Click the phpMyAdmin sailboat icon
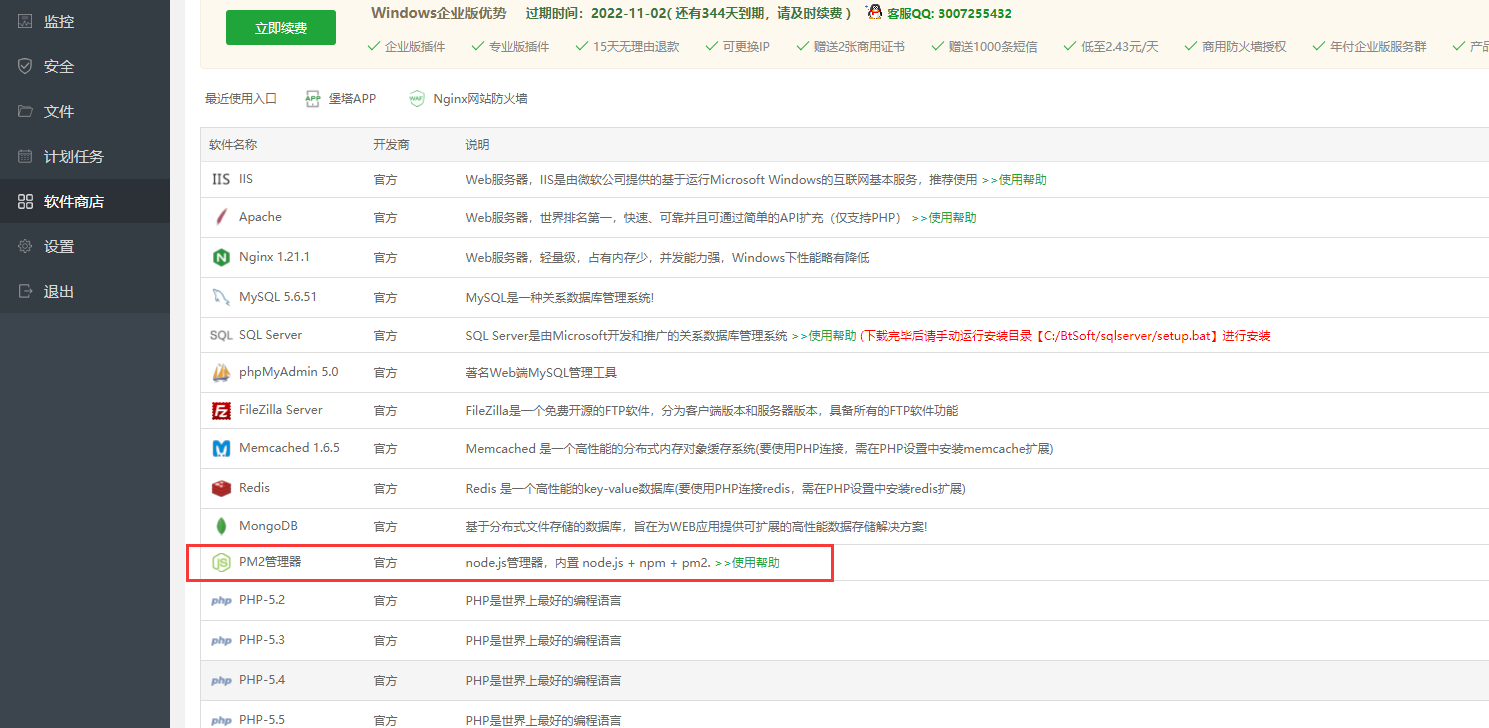 (221, 372)
